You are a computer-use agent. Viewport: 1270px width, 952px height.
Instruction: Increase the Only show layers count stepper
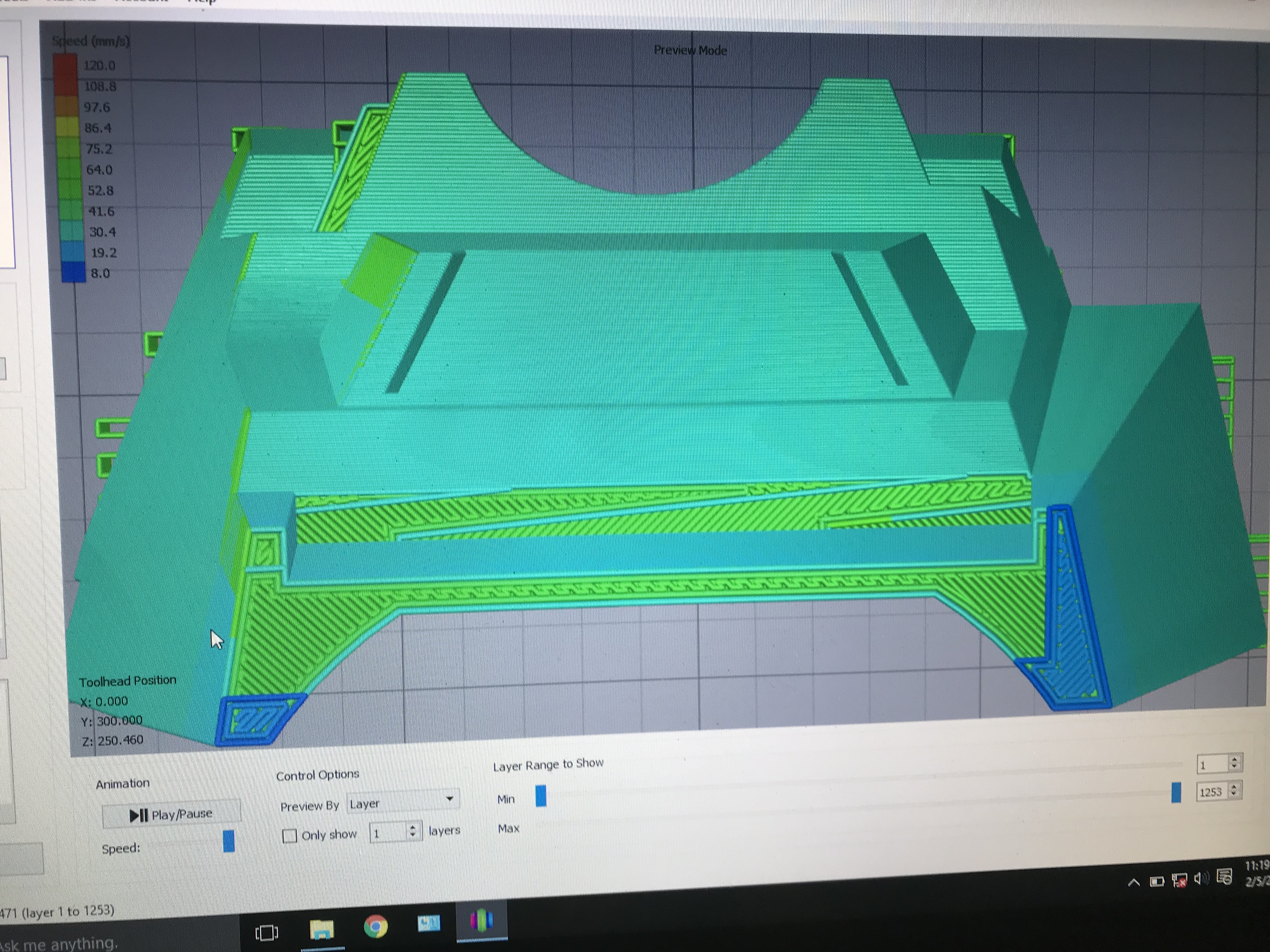click(412, 827)
